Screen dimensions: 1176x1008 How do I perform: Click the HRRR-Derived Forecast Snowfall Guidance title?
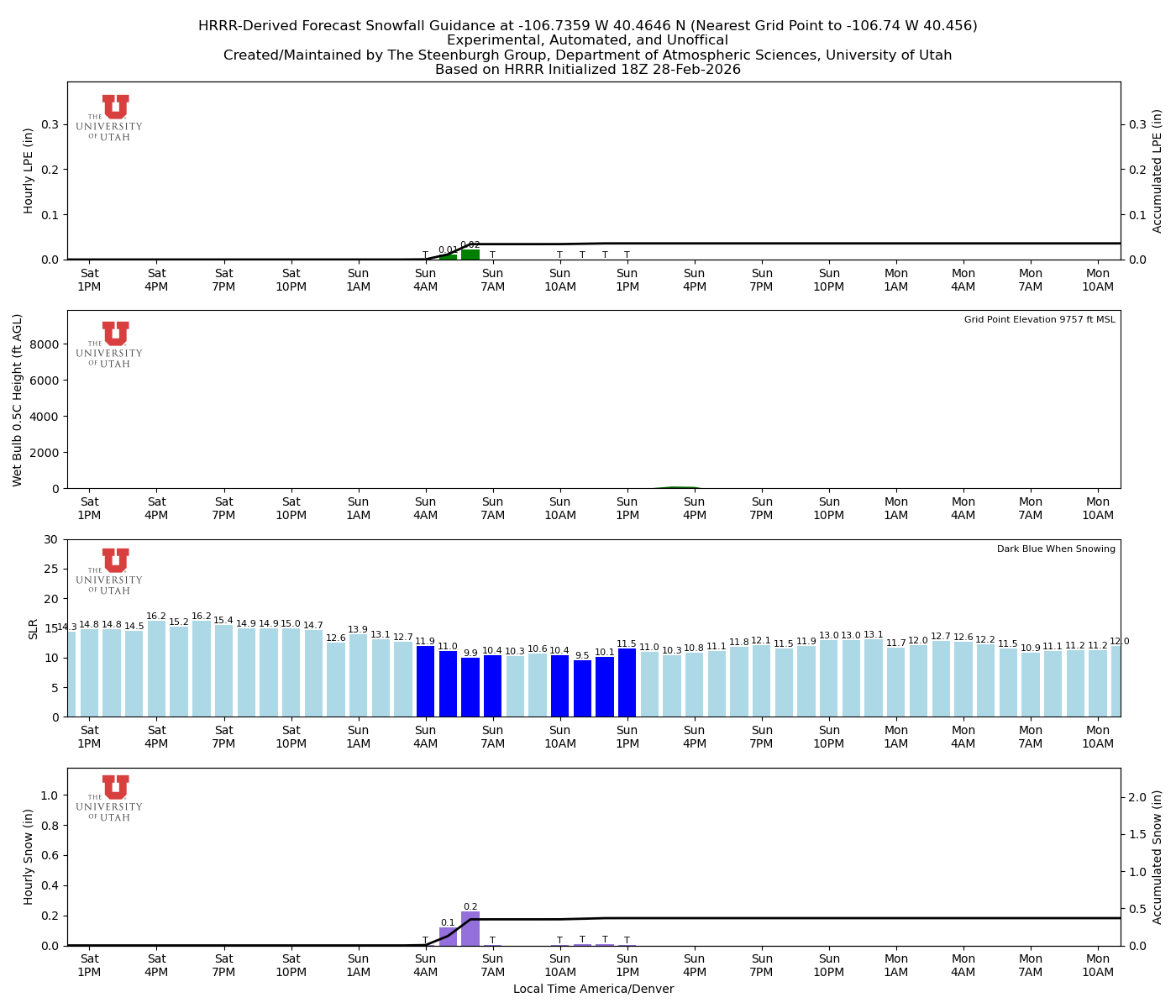coord(588,26)
